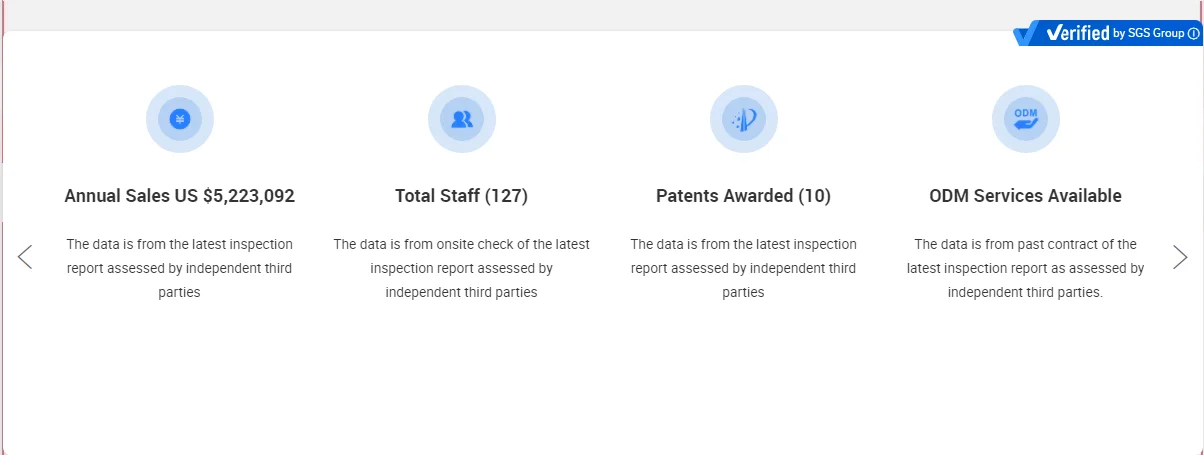The width and height of the screenshot is (1204, 455).
Task: Click the past contract description under ODM Services
Action: pyautogui.click(x=1026, y=268)
